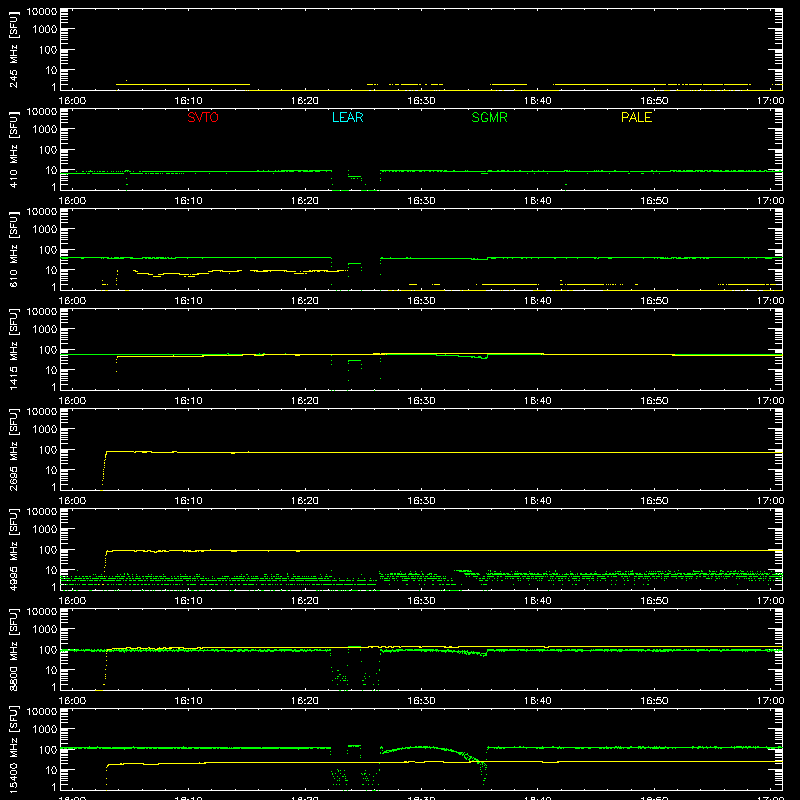This screenshot has height=800, width=800.
Task: Click the 10 y-axis value on the 1415 MHz plot
Action: click(51, 370)
